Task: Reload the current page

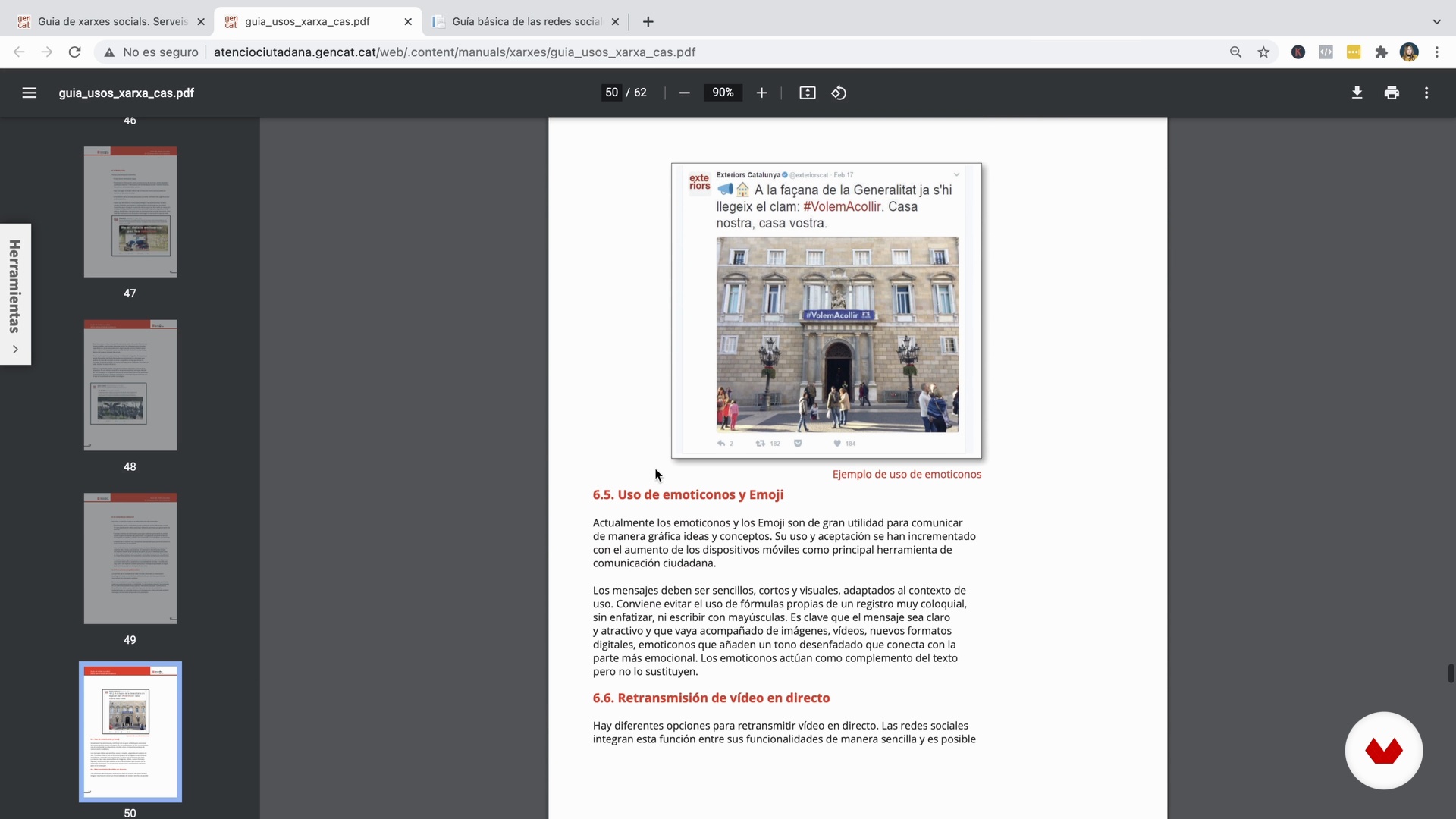Action: [74, 52]
